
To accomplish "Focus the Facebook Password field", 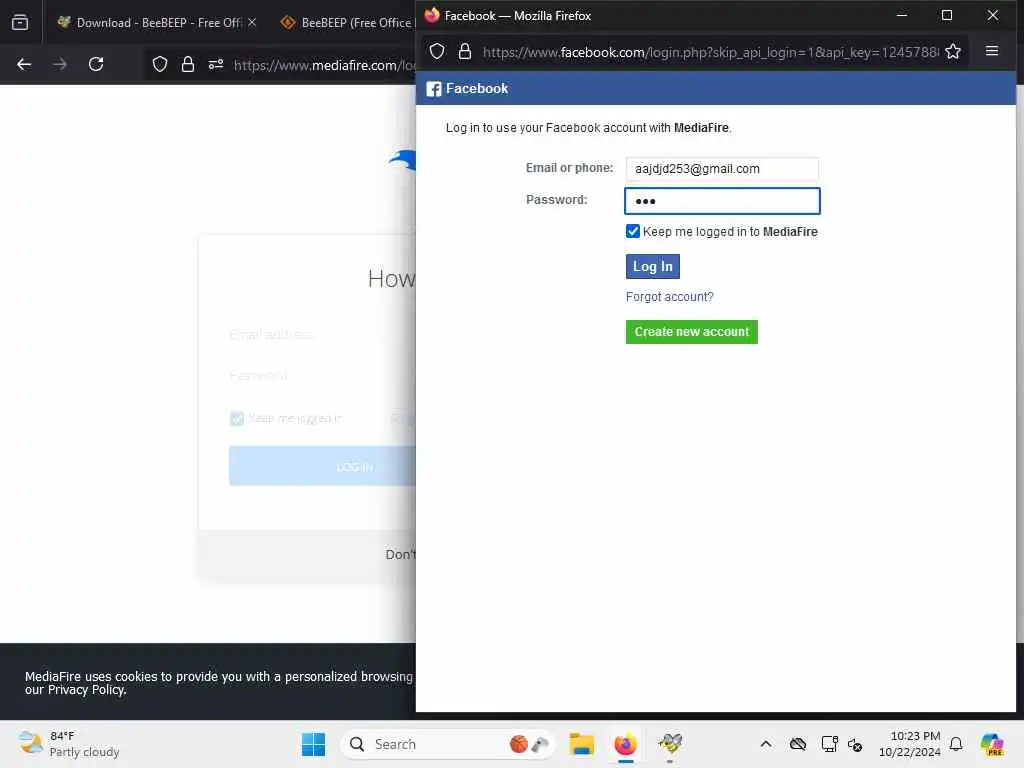I will (x=722, y=201).
